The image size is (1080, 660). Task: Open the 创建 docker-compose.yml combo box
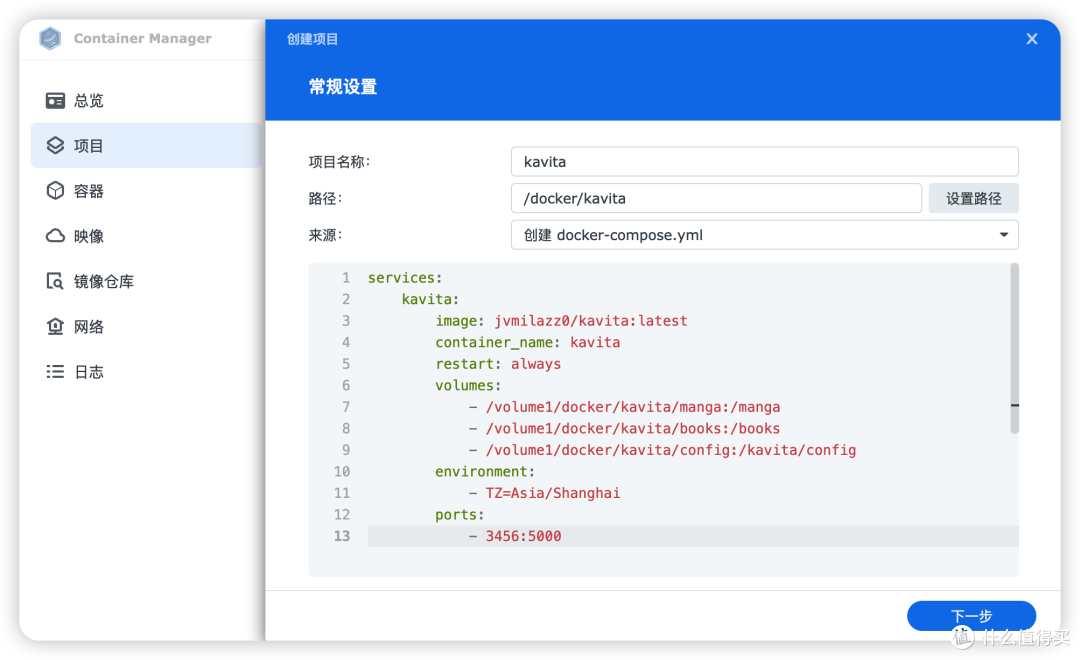pos(765,235)
